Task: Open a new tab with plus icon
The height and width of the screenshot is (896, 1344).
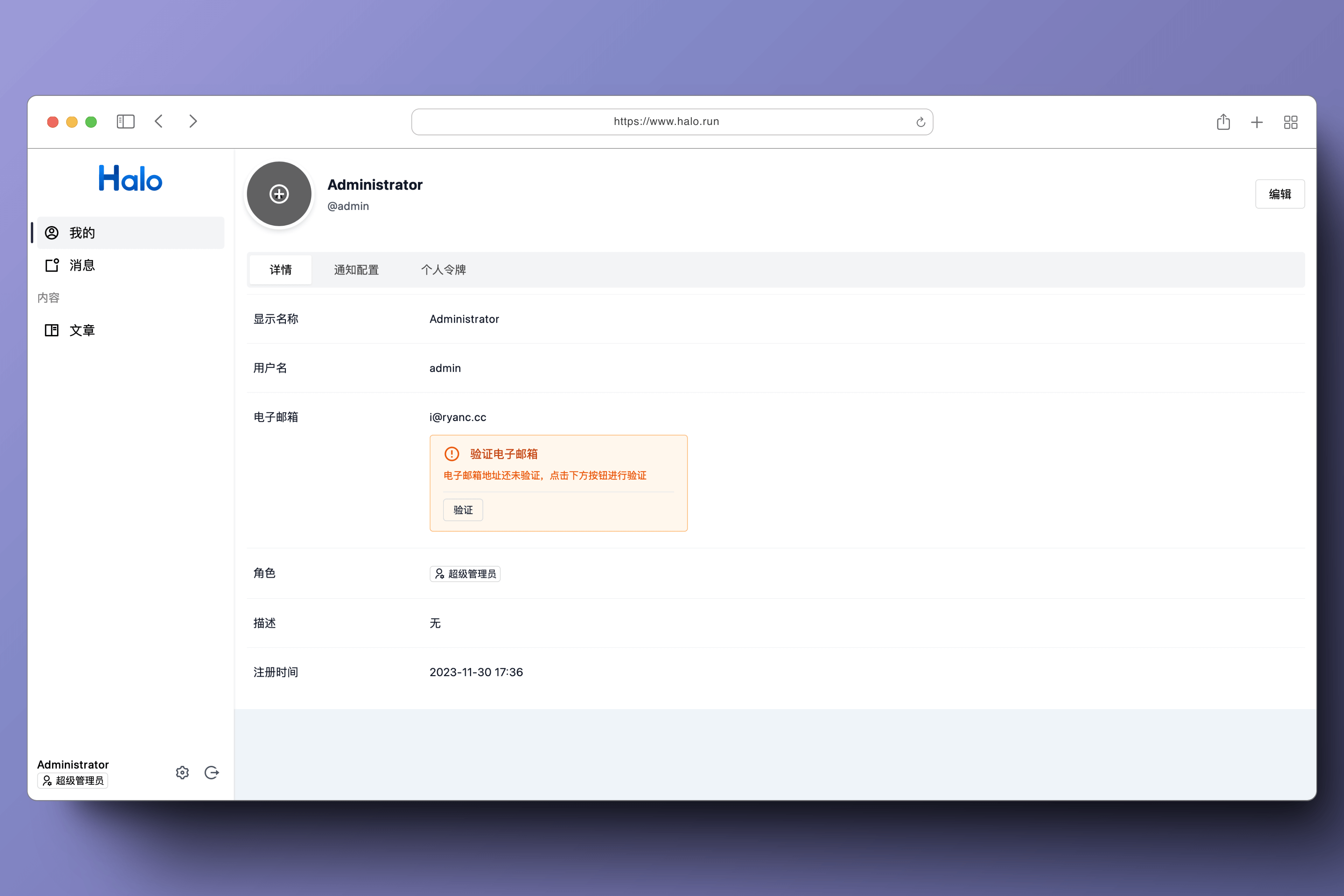Action: [1256, 122]
